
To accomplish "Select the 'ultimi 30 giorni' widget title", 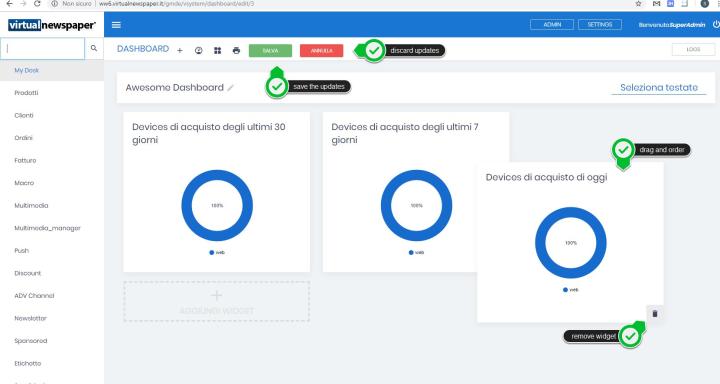I will pyautogui.click(x=209, y=133).
